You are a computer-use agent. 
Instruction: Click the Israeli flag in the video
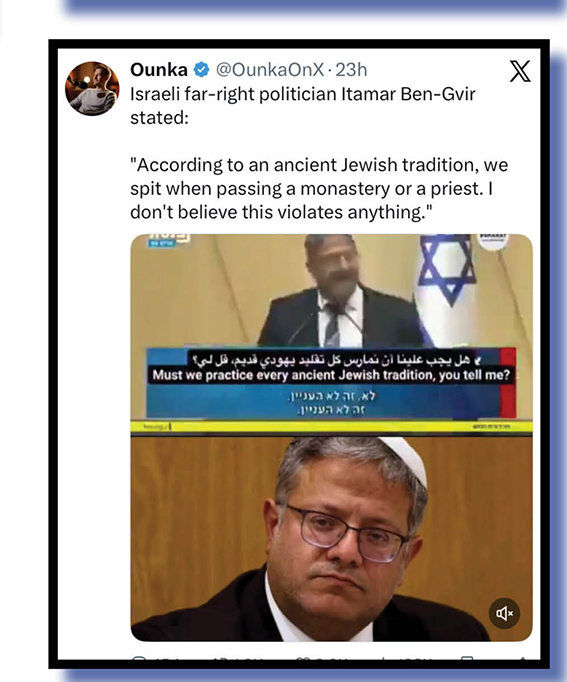[449, 287]
